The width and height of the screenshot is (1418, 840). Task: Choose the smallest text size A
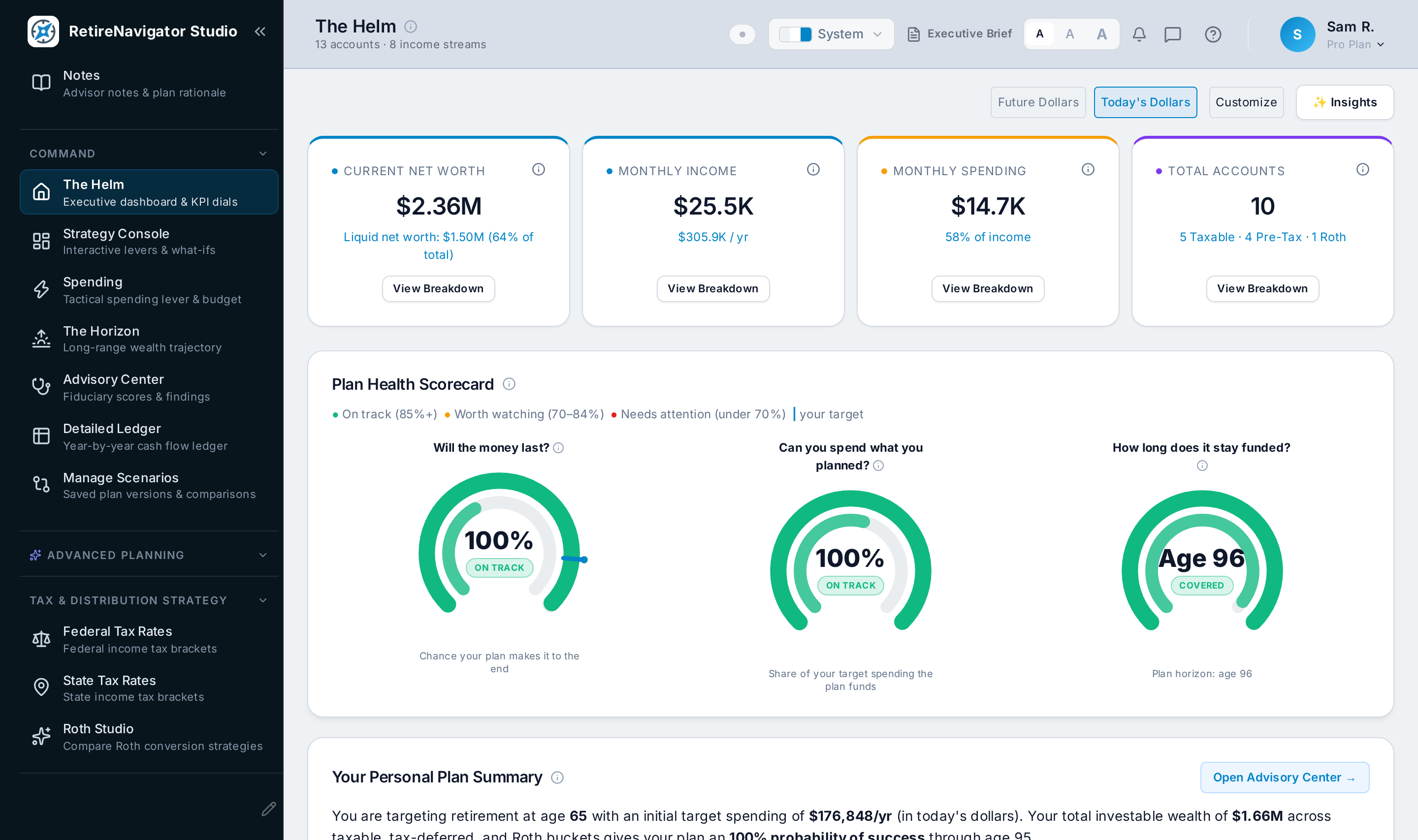tap(1040, 34)
